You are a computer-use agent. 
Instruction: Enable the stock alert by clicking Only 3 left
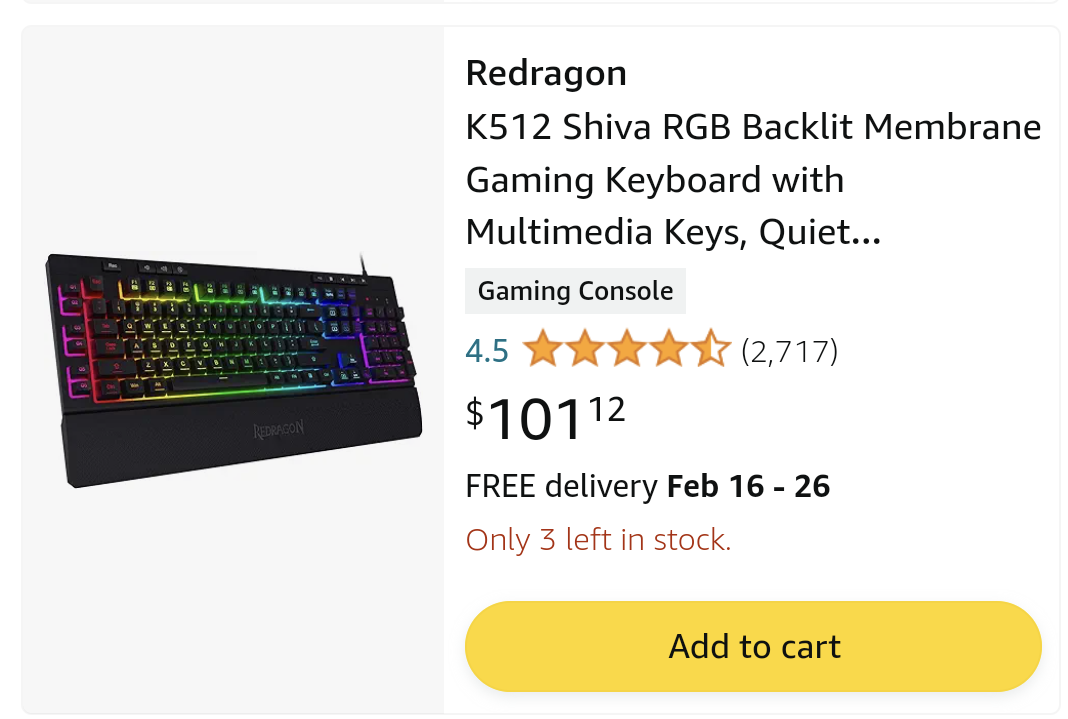(598, 539)
